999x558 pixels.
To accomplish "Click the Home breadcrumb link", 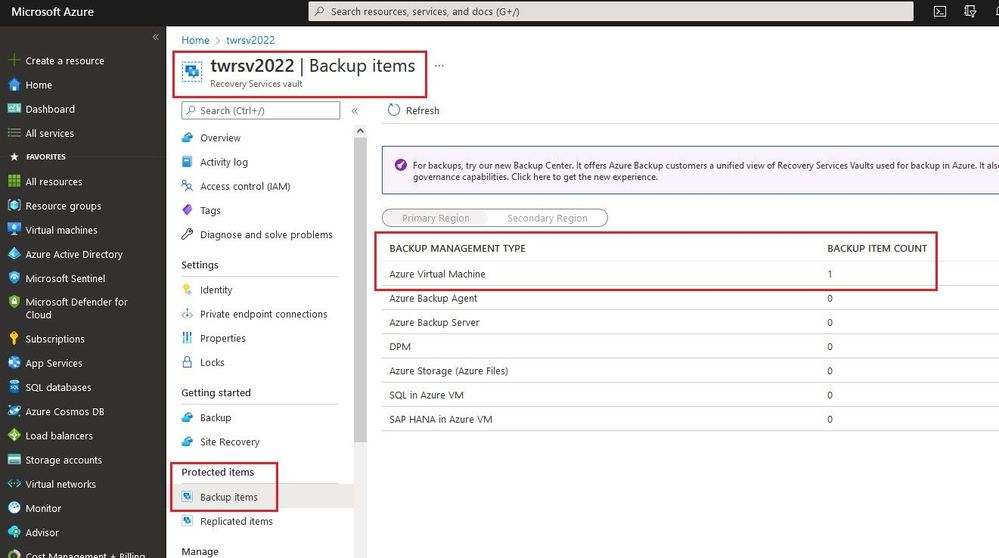I will tap(195, 40).
